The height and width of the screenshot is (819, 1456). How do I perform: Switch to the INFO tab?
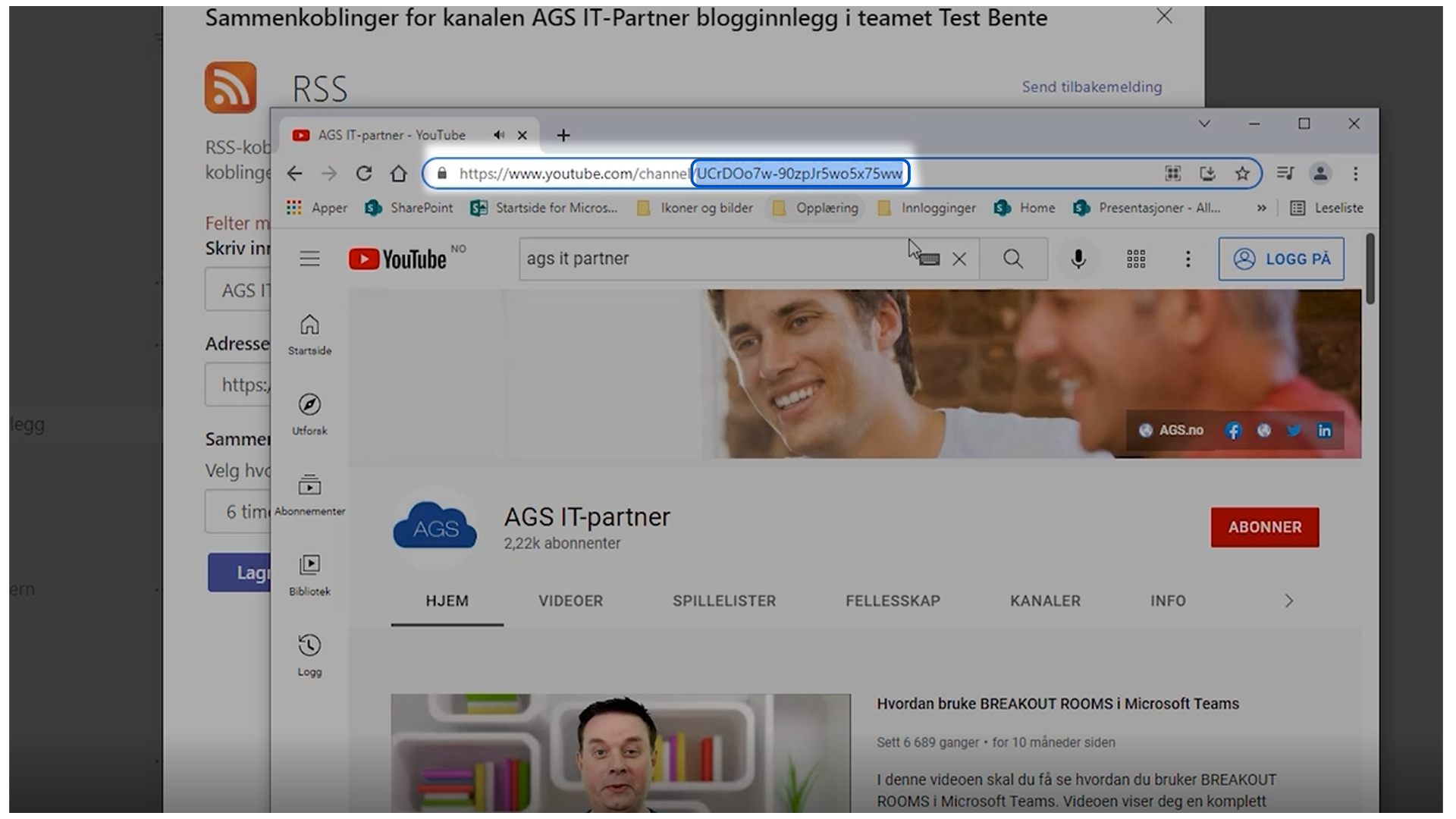pos(1168,601)
